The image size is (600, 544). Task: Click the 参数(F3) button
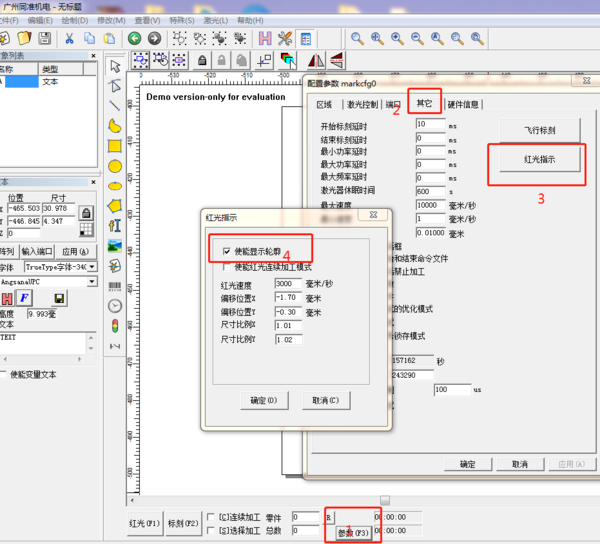tap(354, 532)
